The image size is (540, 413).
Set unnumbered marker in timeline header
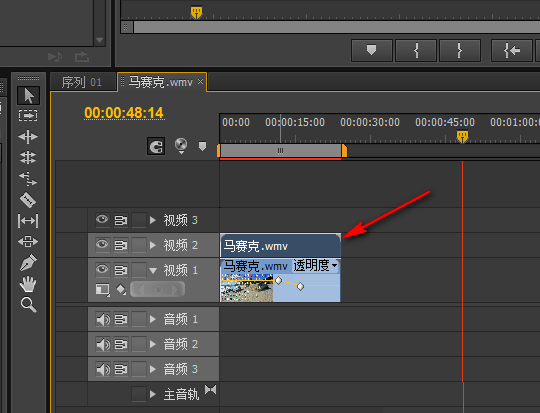click(202, 146)
